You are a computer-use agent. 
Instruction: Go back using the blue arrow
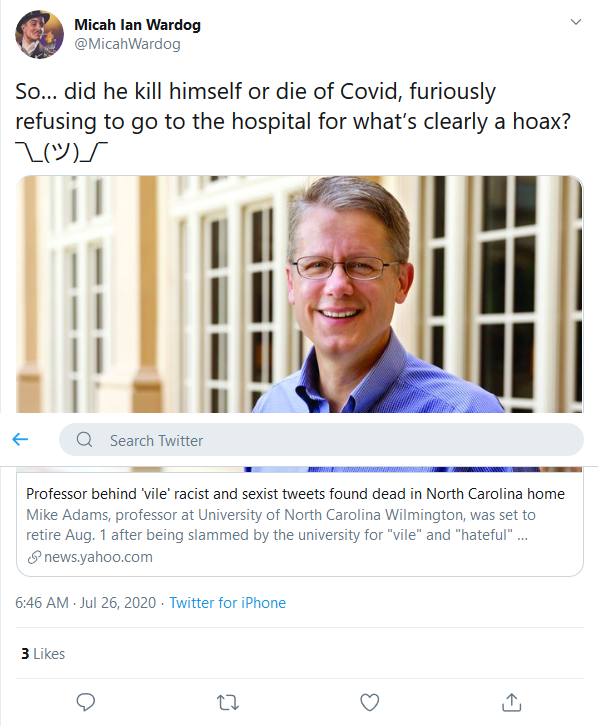point(20,439)
